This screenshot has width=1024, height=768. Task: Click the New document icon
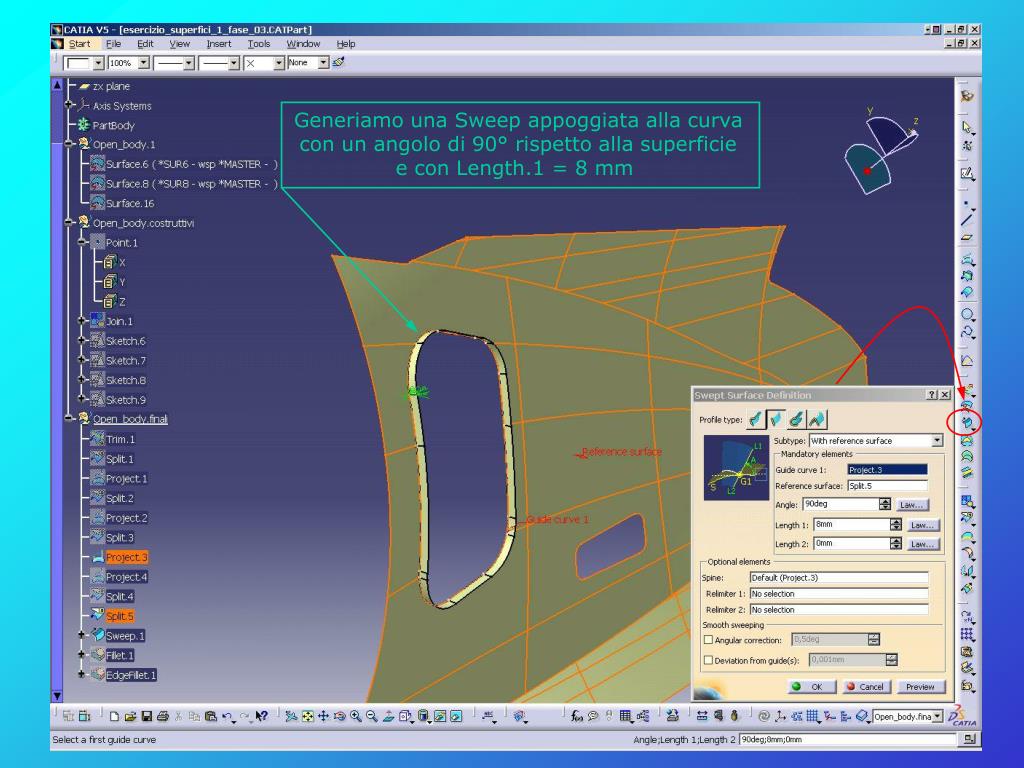point(114,716)
